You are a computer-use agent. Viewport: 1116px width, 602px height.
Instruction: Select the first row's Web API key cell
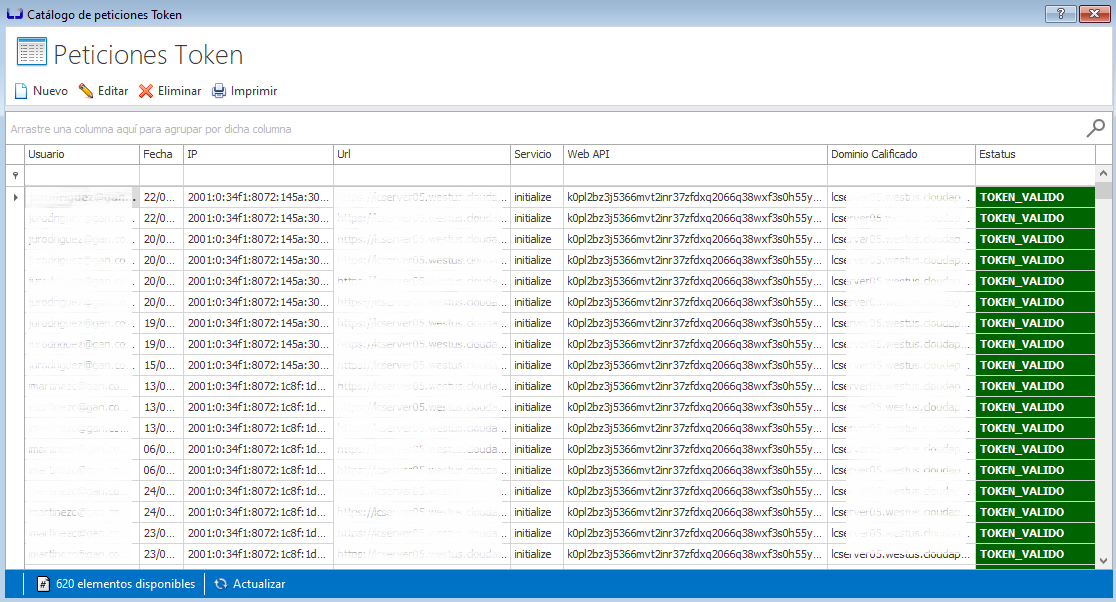695,197
